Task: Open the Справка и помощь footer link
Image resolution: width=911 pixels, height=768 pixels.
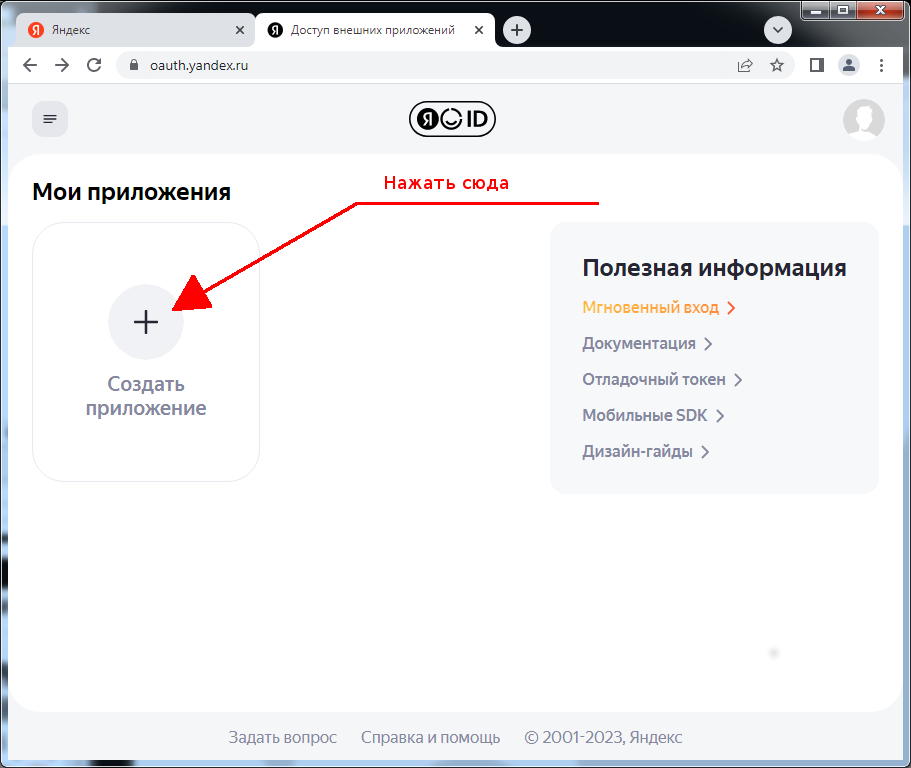Action: coord(431,737)
